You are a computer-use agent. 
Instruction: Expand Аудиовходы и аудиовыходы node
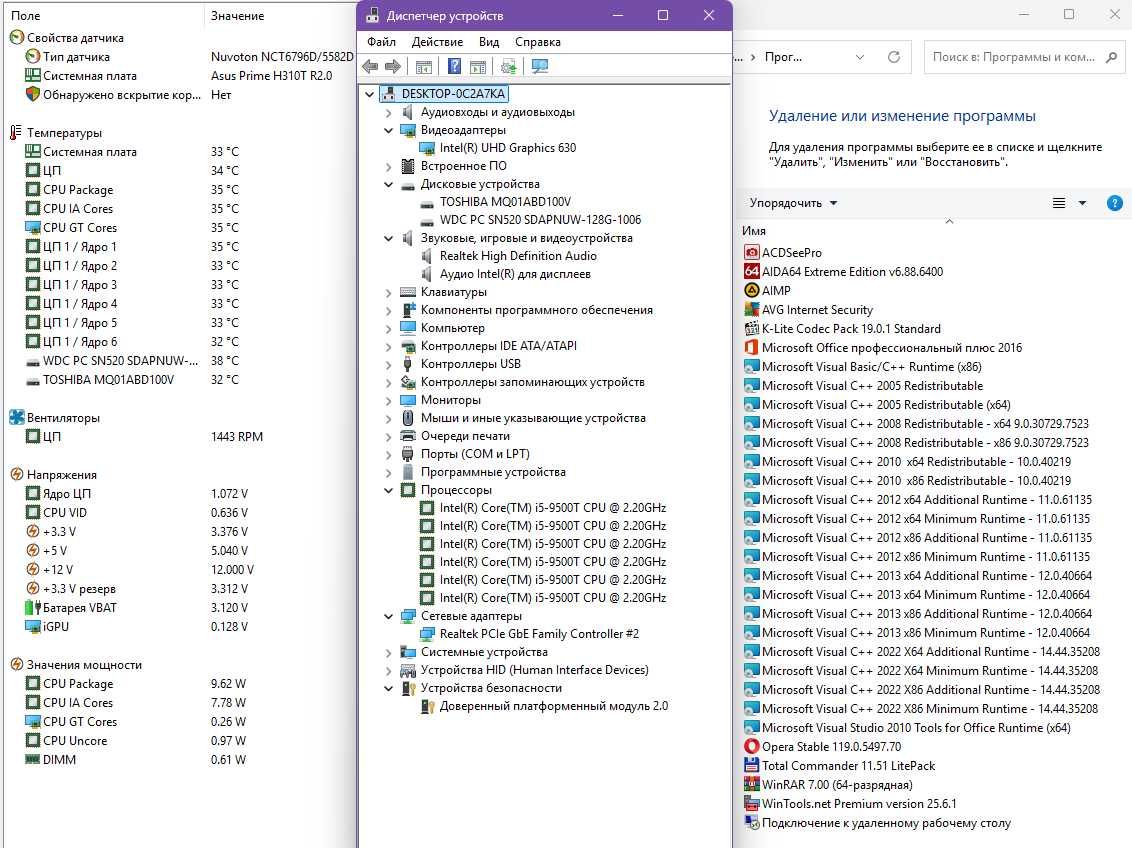pyautogui.click(x=388, y=113)
